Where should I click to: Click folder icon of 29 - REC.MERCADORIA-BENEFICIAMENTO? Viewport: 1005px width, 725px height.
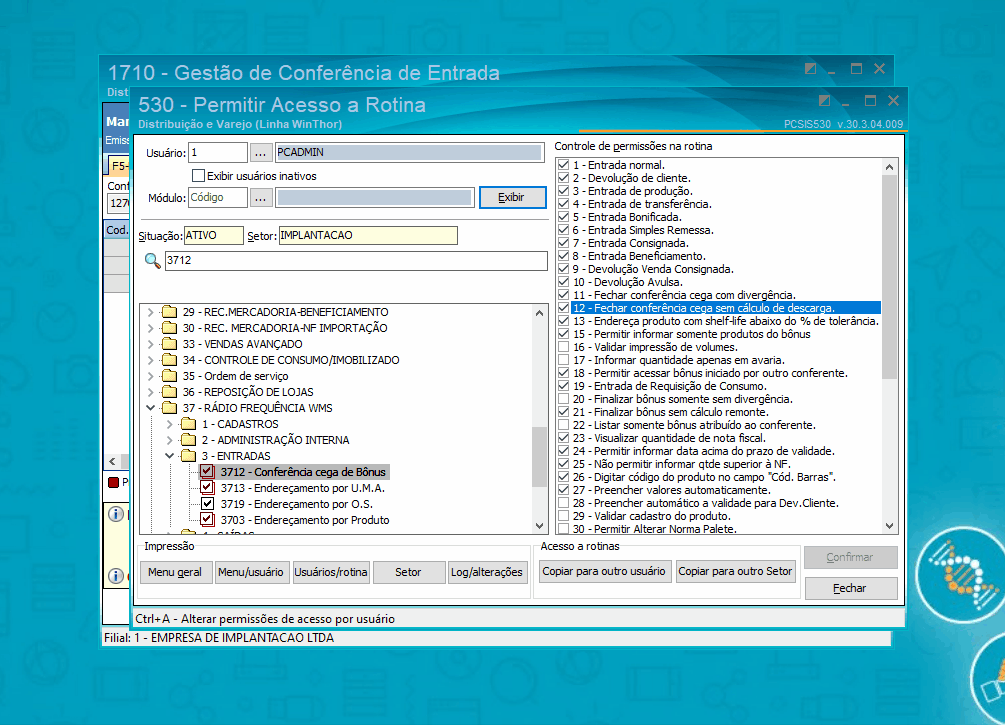169,312
